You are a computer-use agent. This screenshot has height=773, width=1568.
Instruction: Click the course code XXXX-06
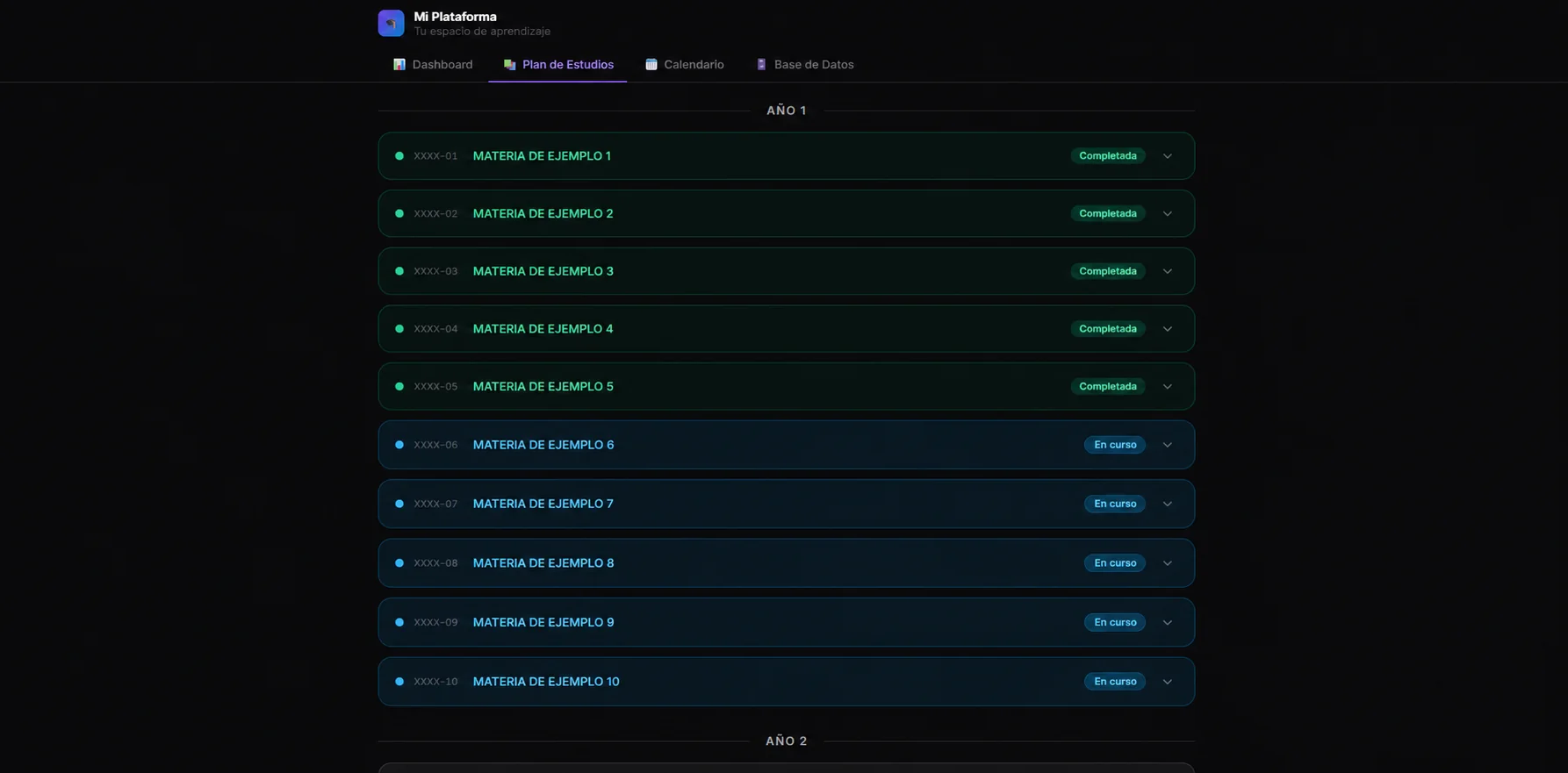tap(435, 445)
